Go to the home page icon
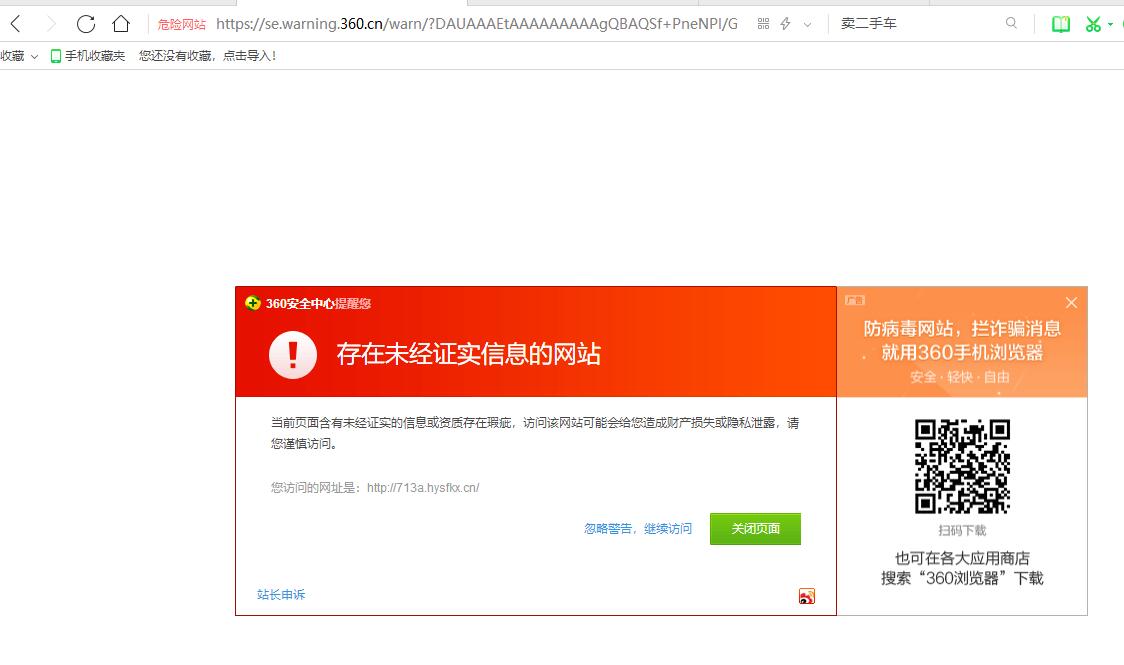1124x665 pixels. (x=121, y=24)
